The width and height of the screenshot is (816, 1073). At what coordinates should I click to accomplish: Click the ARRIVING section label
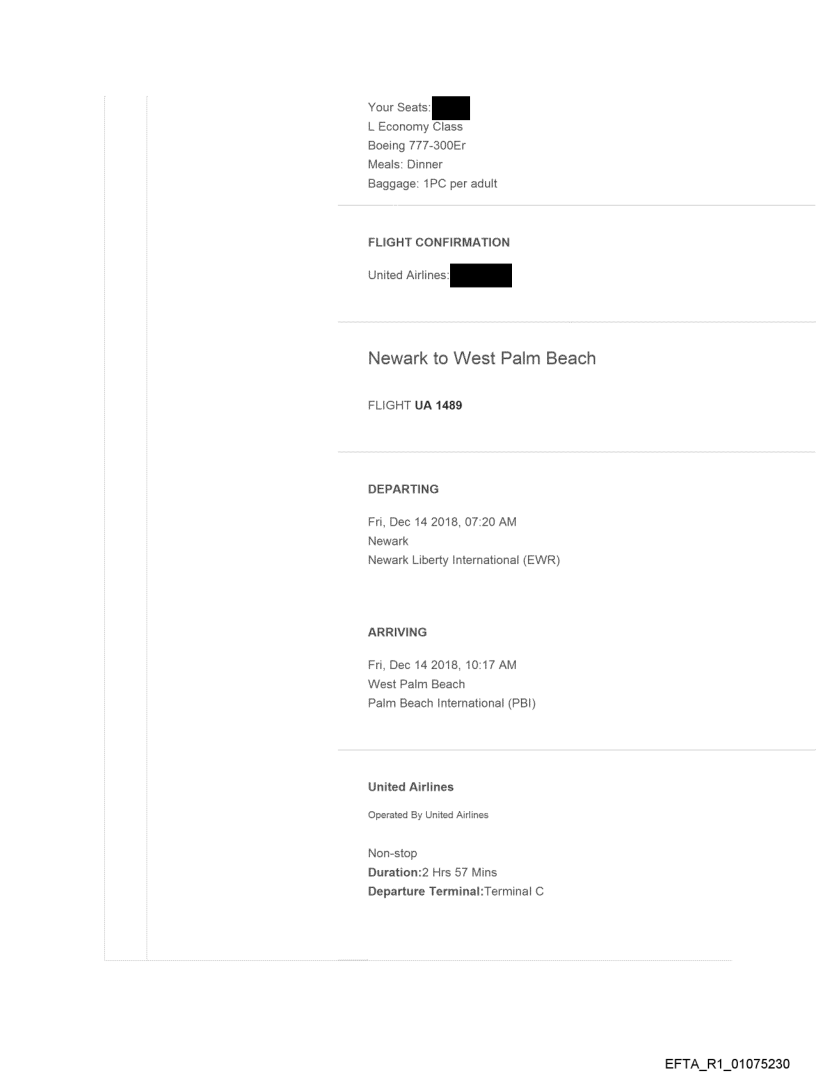[397, 632]
